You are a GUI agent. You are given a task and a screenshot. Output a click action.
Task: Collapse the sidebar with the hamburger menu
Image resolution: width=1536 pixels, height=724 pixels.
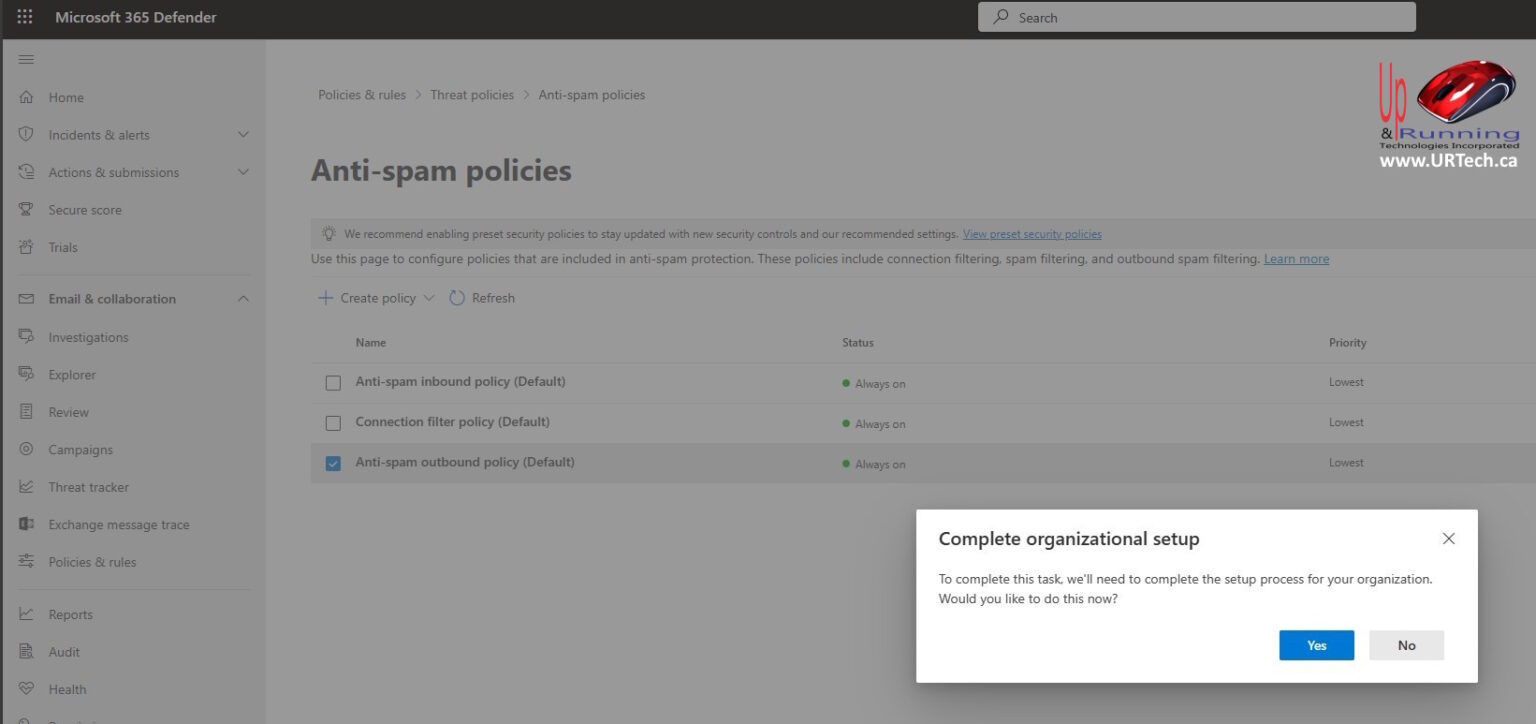tap(27, 58)
